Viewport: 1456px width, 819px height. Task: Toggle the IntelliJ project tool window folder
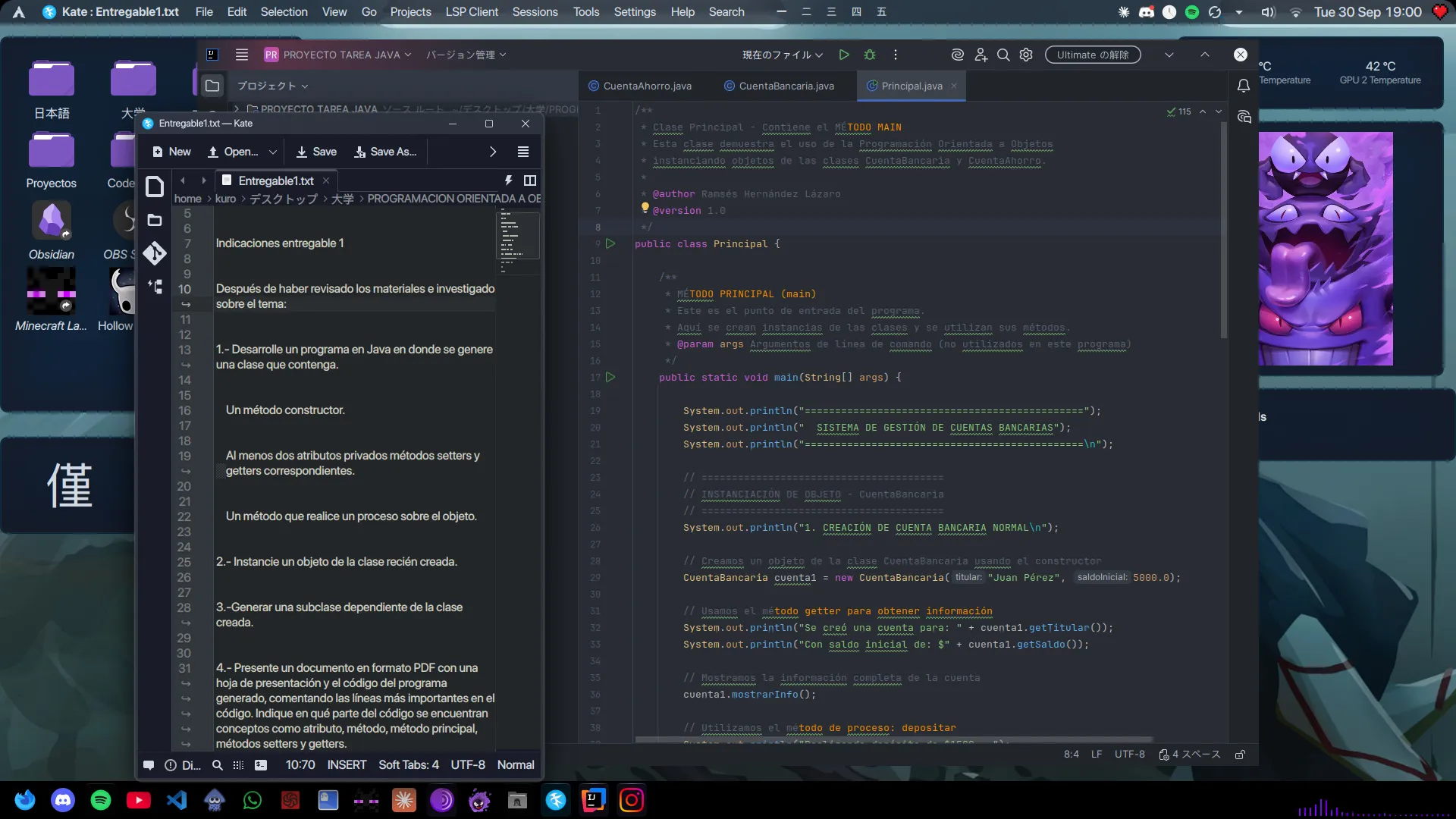pyautogui.click(x=212, y=86)
